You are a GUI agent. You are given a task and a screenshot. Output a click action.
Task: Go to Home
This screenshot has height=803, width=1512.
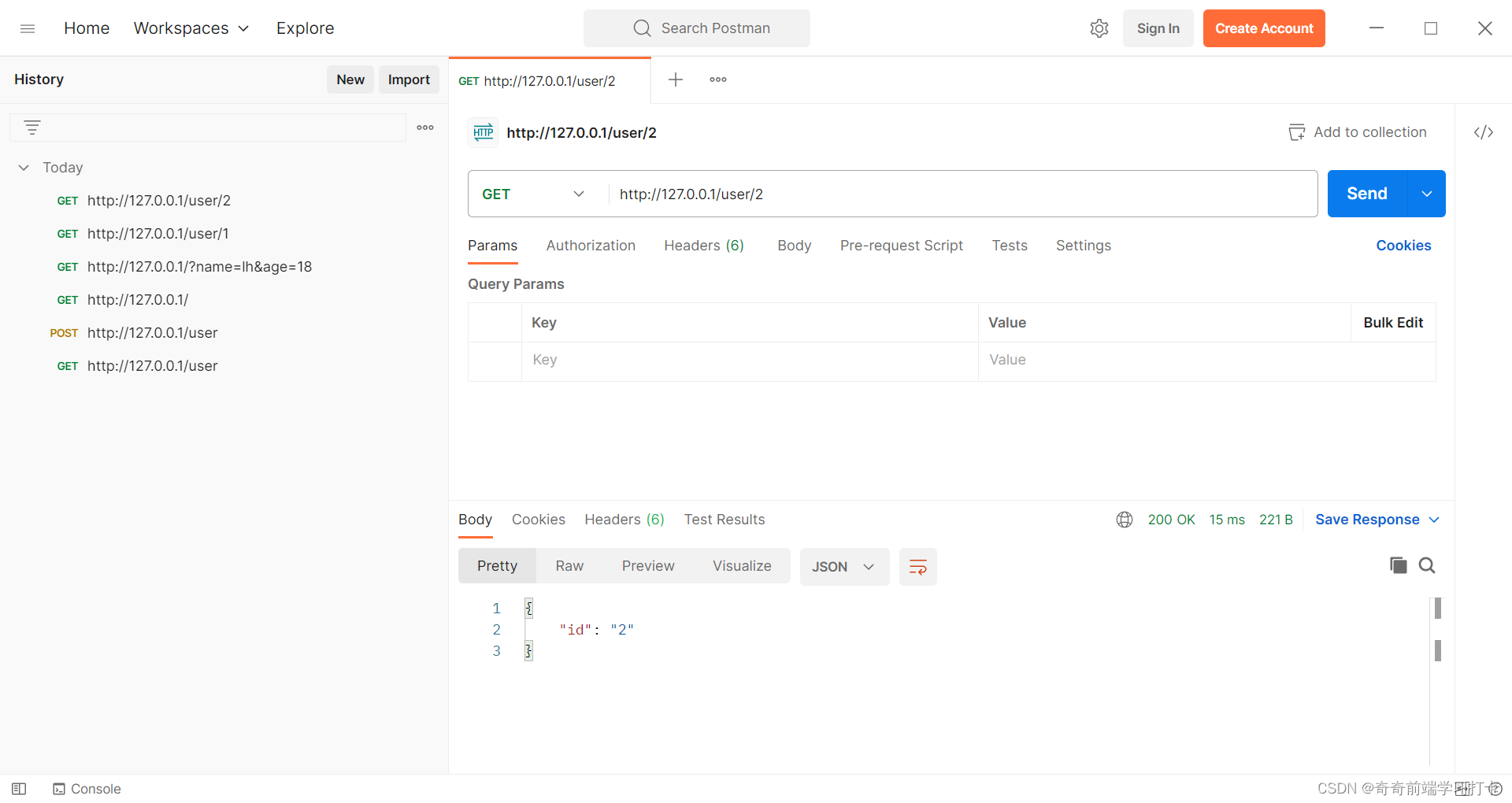tap(87, 28)
